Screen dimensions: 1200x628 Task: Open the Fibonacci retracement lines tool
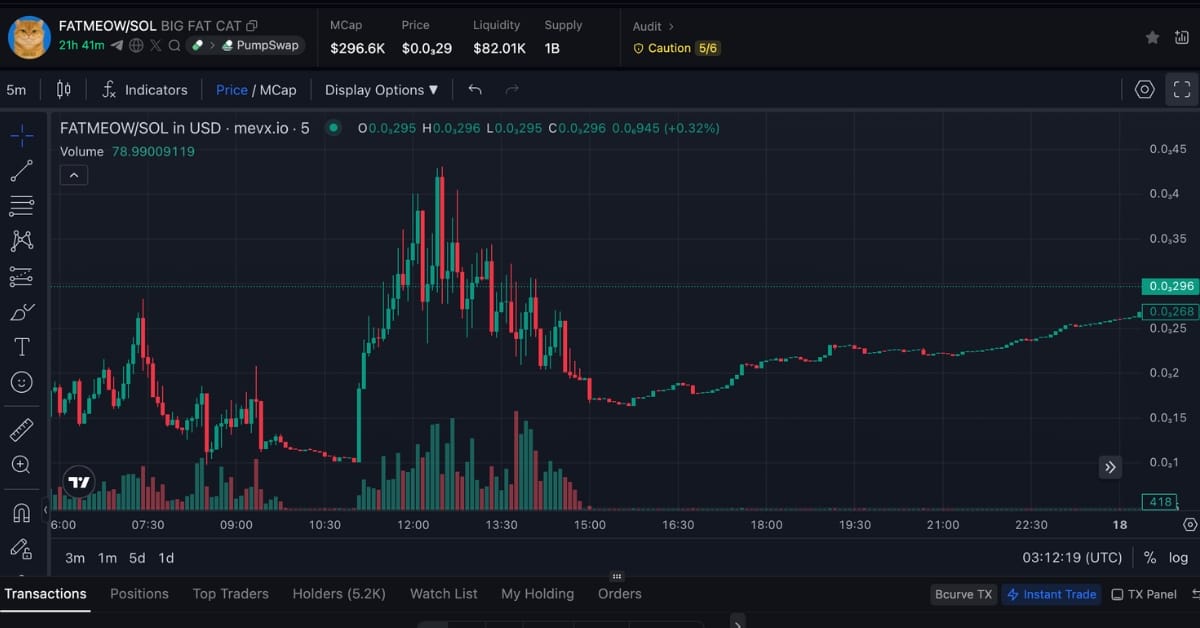click(x=21, y=206)
